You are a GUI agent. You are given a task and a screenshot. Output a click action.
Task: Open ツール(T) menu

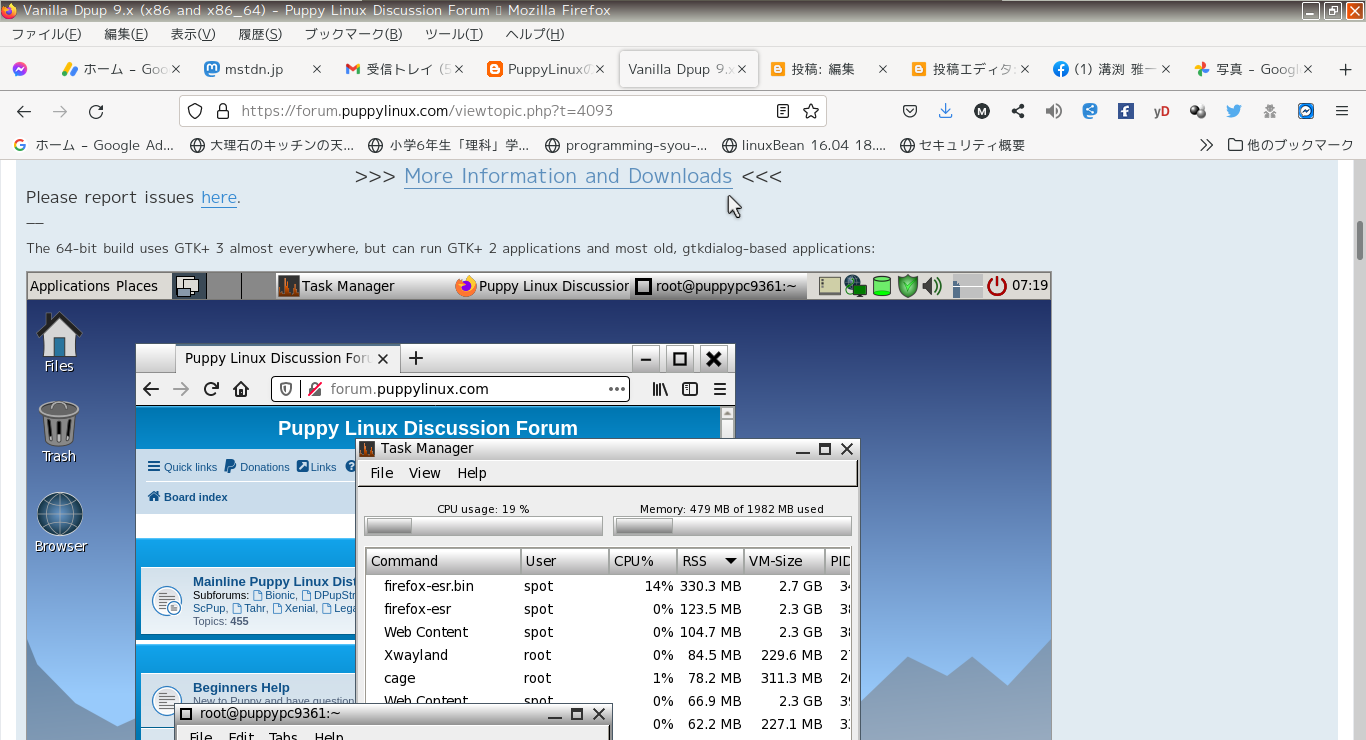(x=454, y=34)
